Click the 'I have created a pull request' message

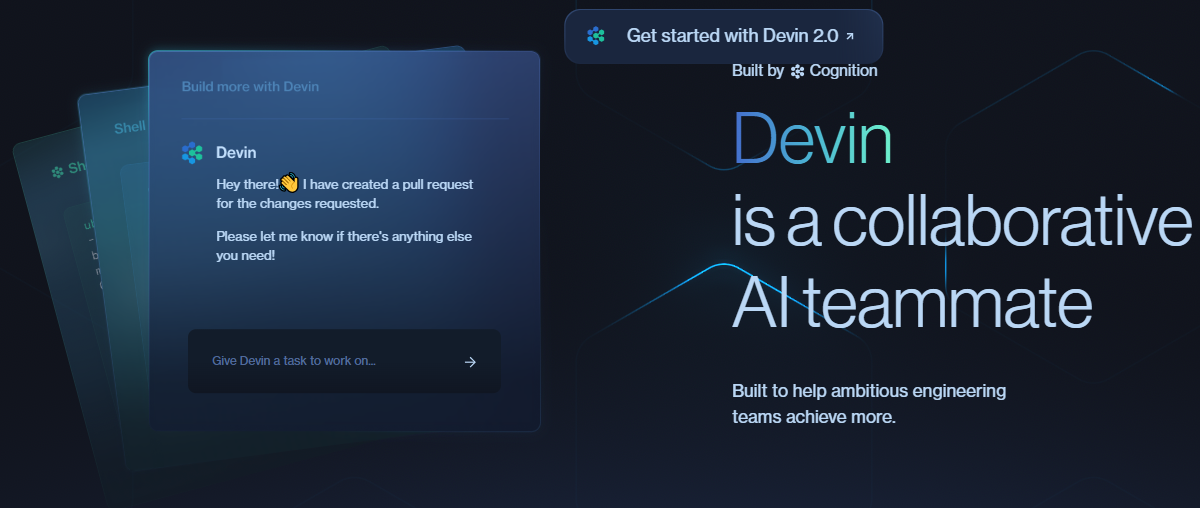point(388,184)
